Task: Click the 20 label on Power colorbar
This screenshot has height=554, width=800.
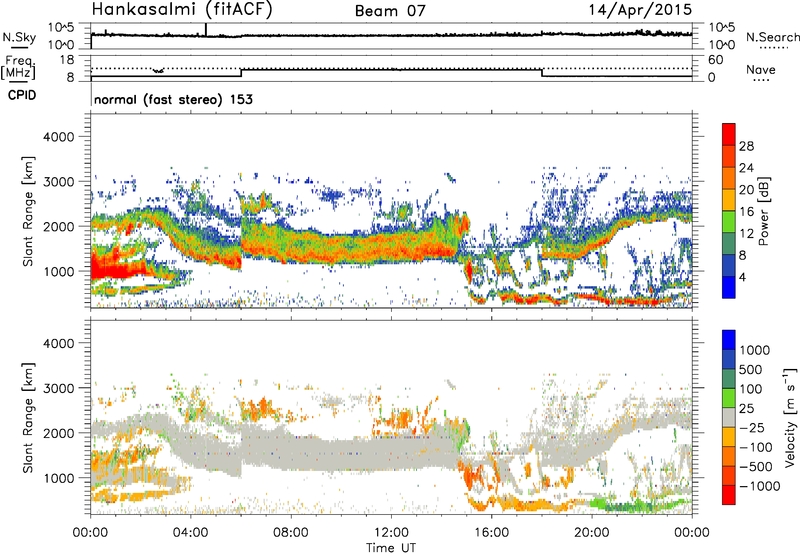Action: point(746,190)
